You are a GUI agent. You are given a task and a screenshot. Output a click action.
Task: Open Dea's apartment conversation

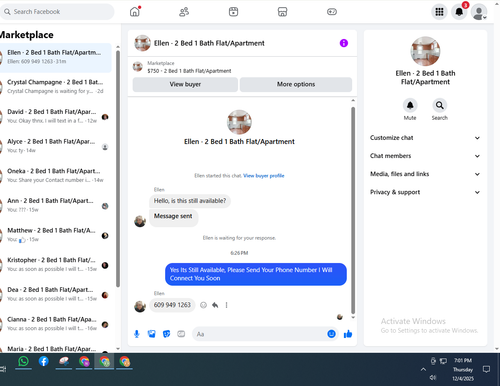point(55,294)
